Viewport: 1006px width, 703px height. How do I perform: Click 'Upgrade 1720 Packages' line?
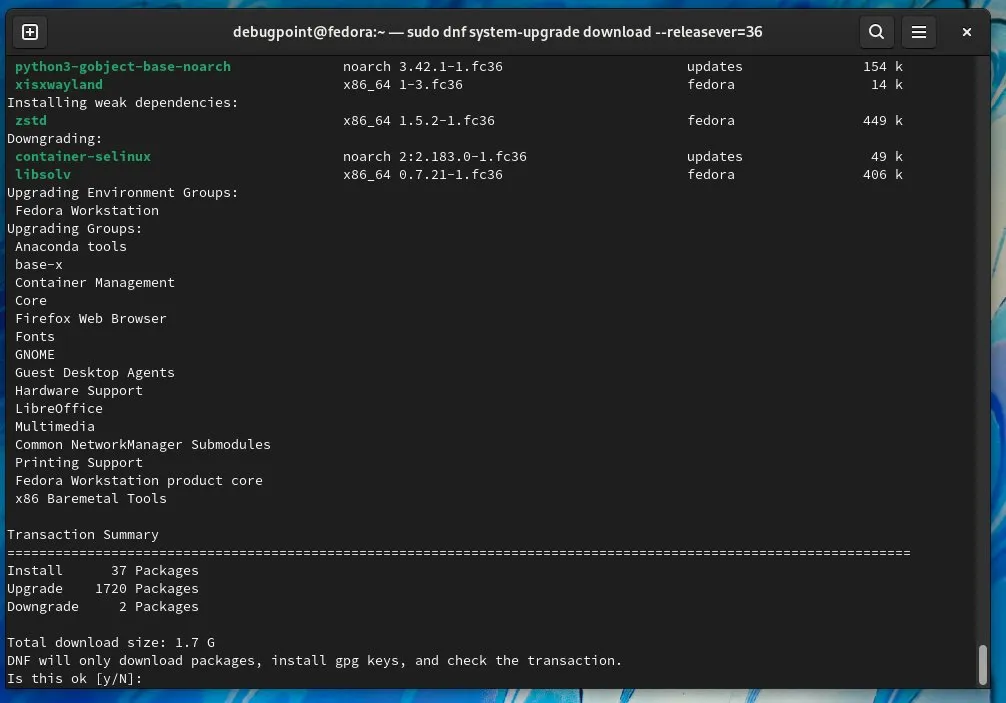click(103, 588)
